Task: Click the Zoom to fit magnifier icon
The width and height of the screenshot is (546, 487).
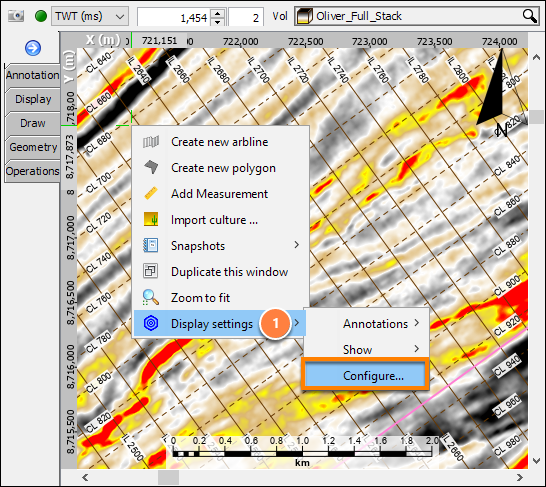Action: (x=151, y=298)
